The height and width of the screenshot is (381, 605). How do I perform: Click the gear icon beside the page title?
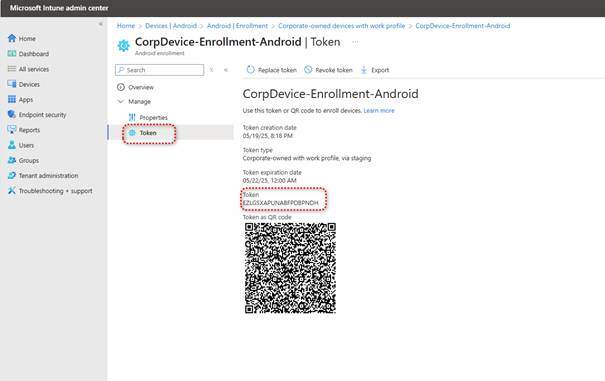click(123, 46)
